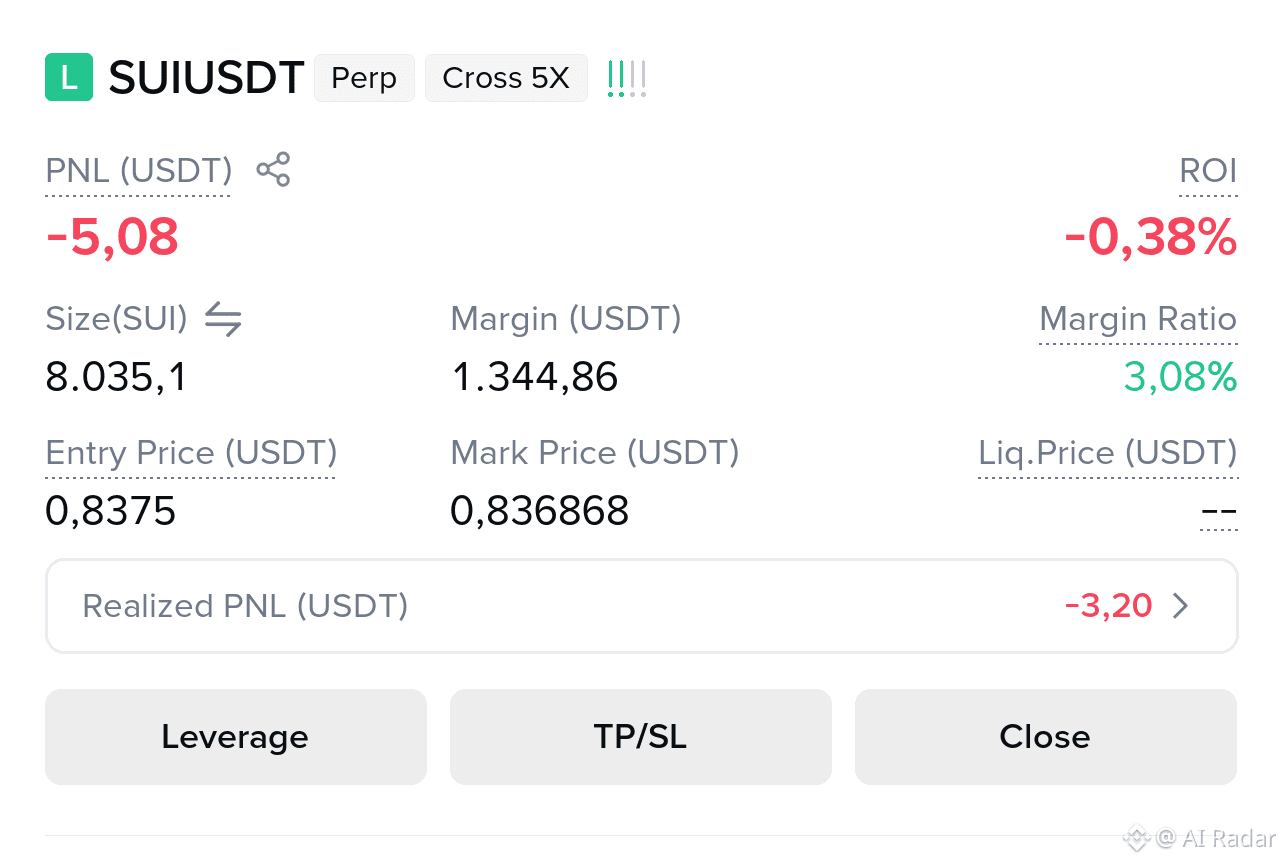
Task: Share PNL using the share icon
Action: tap(273, 170)
